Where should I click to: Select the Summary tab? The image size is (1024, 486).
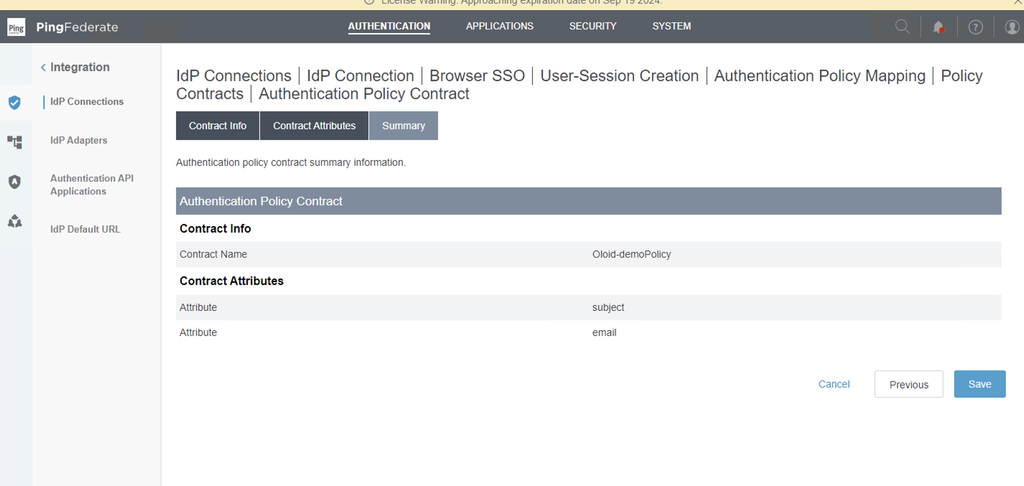click(x=404, y=125)
